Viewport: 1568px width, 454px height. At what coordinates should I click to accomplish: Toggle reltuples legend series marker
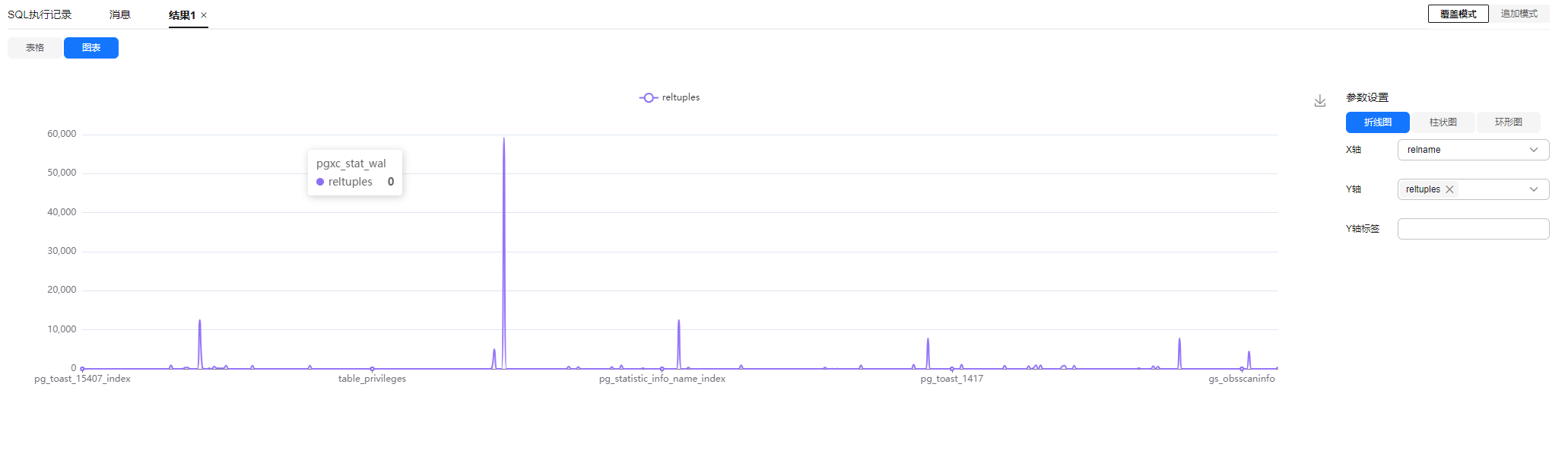point(648,97)
